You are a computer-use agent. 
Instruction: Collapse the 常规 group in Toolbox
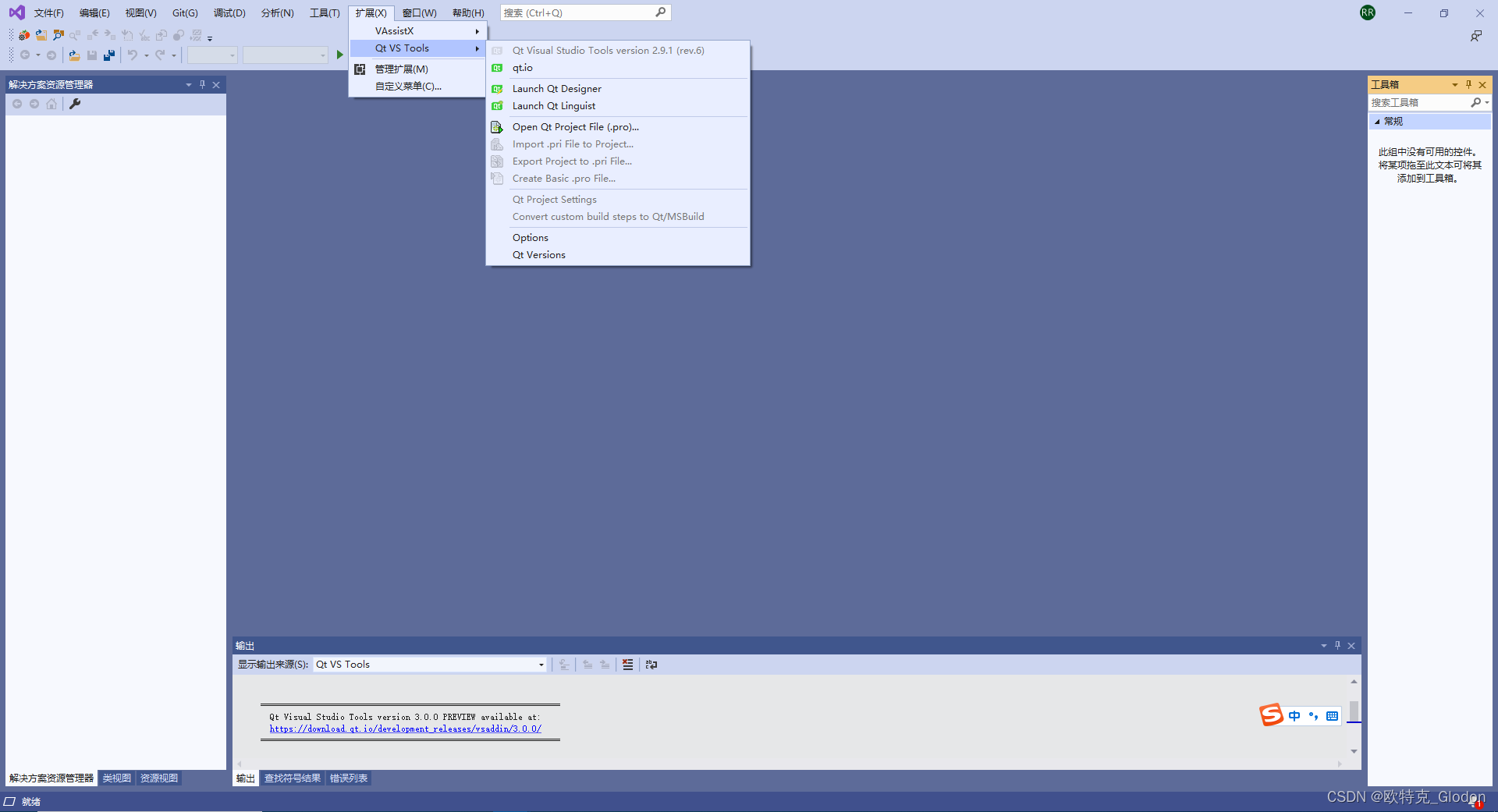(1377, 122)
